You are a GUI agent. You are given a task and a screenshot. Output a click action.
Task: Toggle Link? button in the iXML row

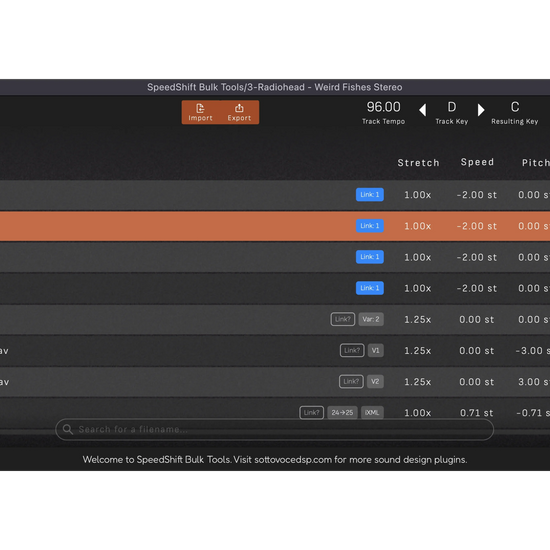point(311,412)
